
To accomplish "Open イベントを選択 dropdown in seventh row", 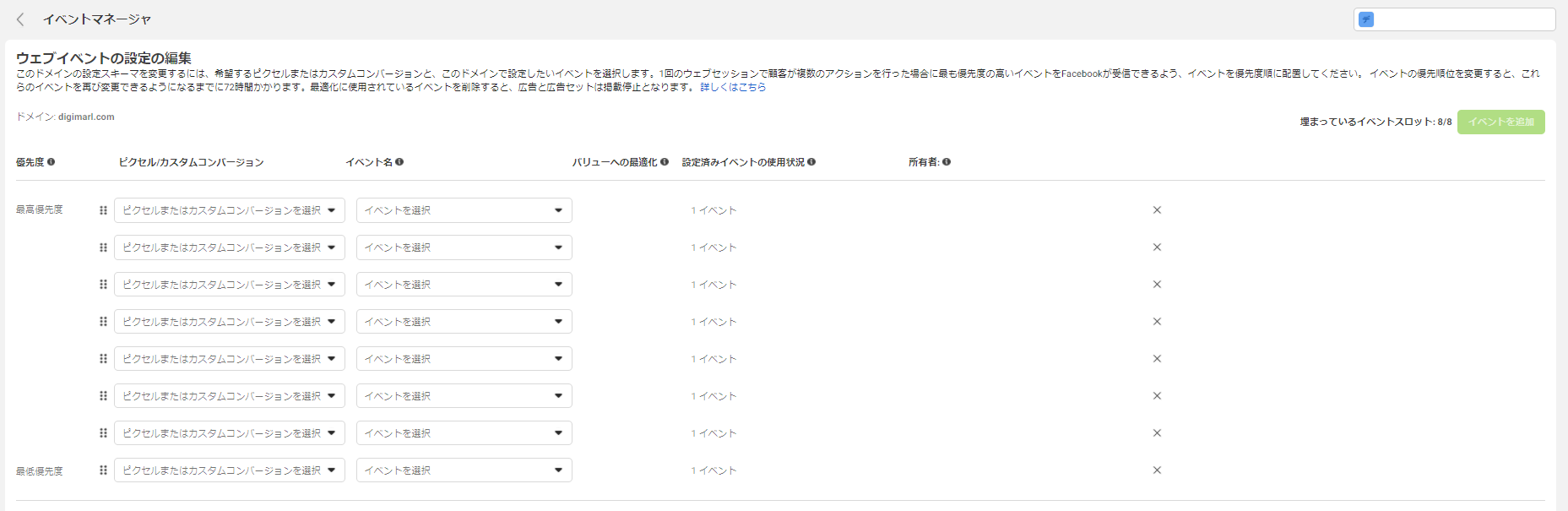I will tap(464, 433).
